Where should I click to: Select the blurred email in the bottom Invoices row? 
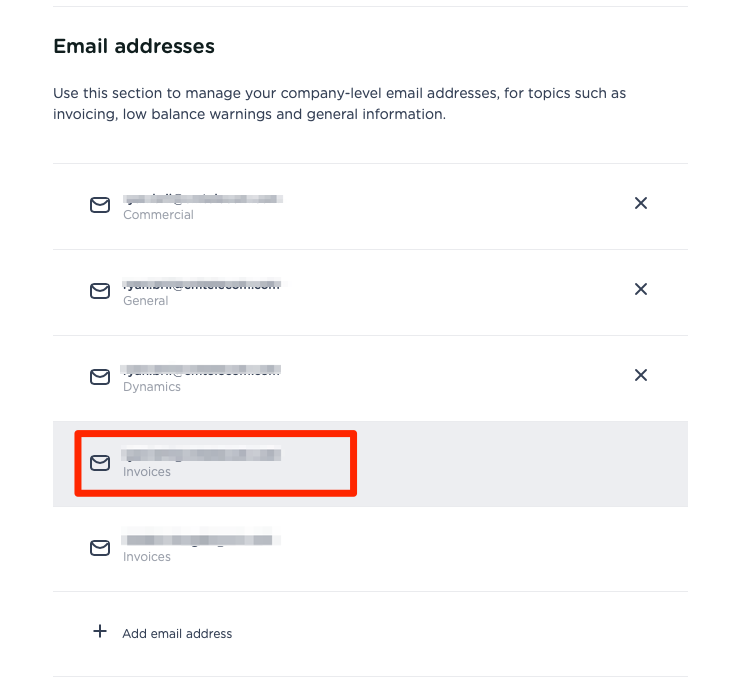[198, 541]
